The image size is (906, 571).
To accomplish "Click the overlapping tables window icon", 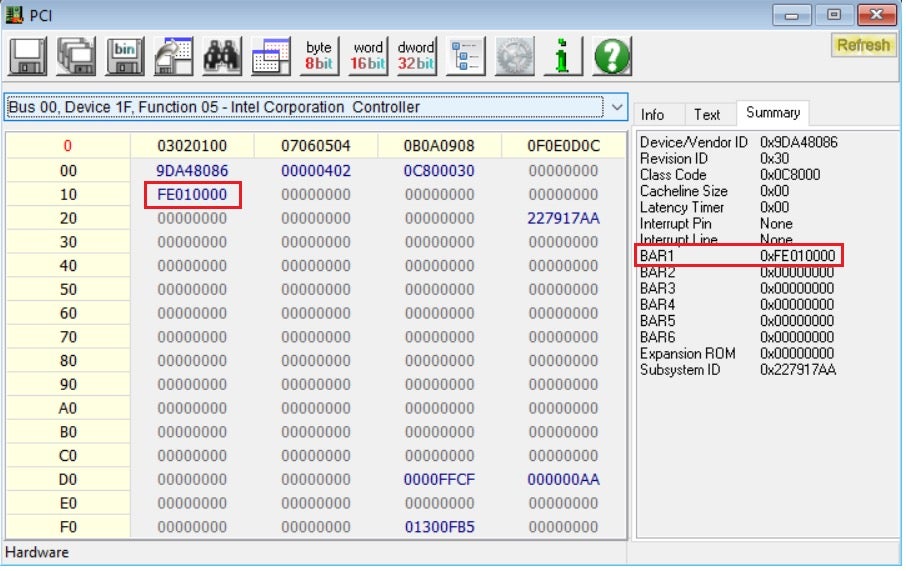I will click(x=270, y=56).
